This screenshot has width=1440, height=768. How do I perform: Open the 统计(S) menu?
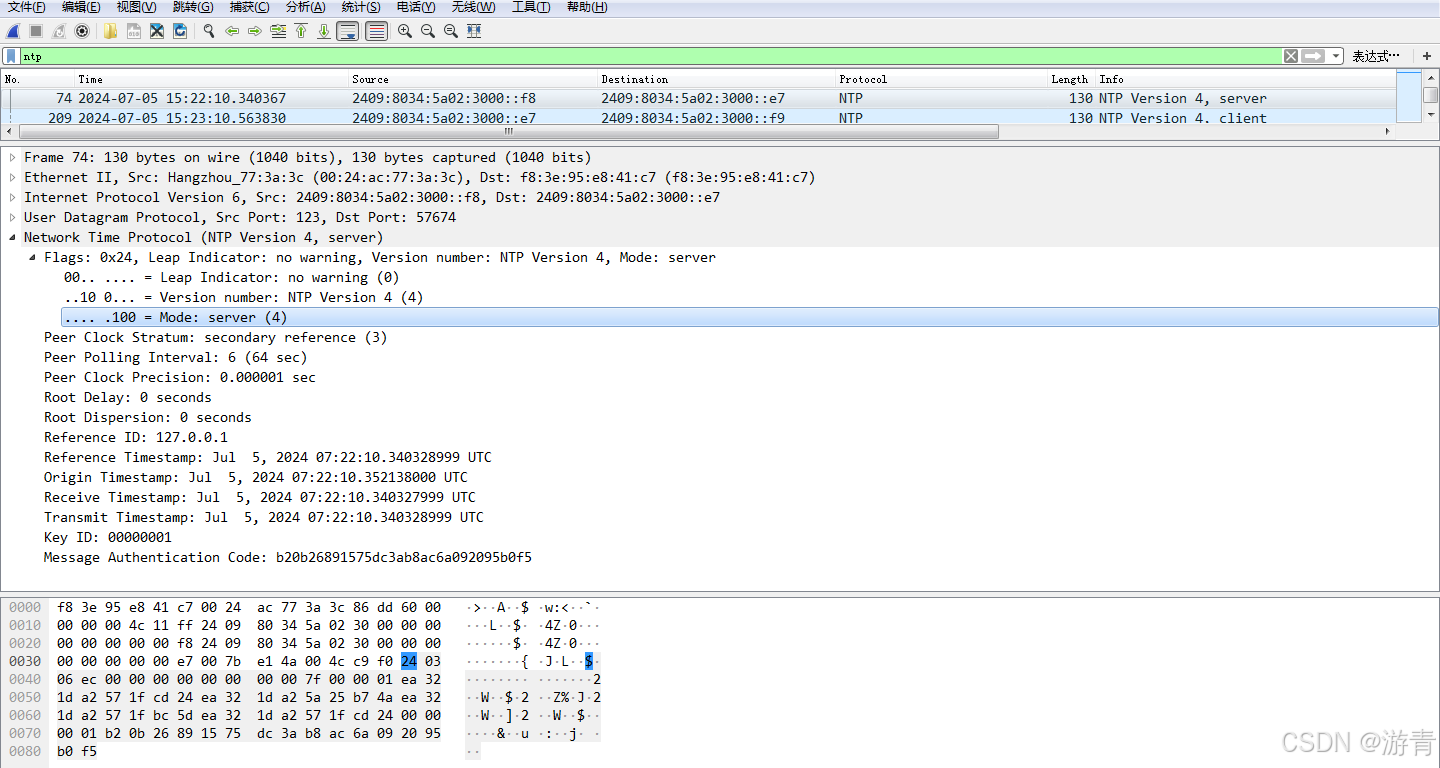coord(361,7)
